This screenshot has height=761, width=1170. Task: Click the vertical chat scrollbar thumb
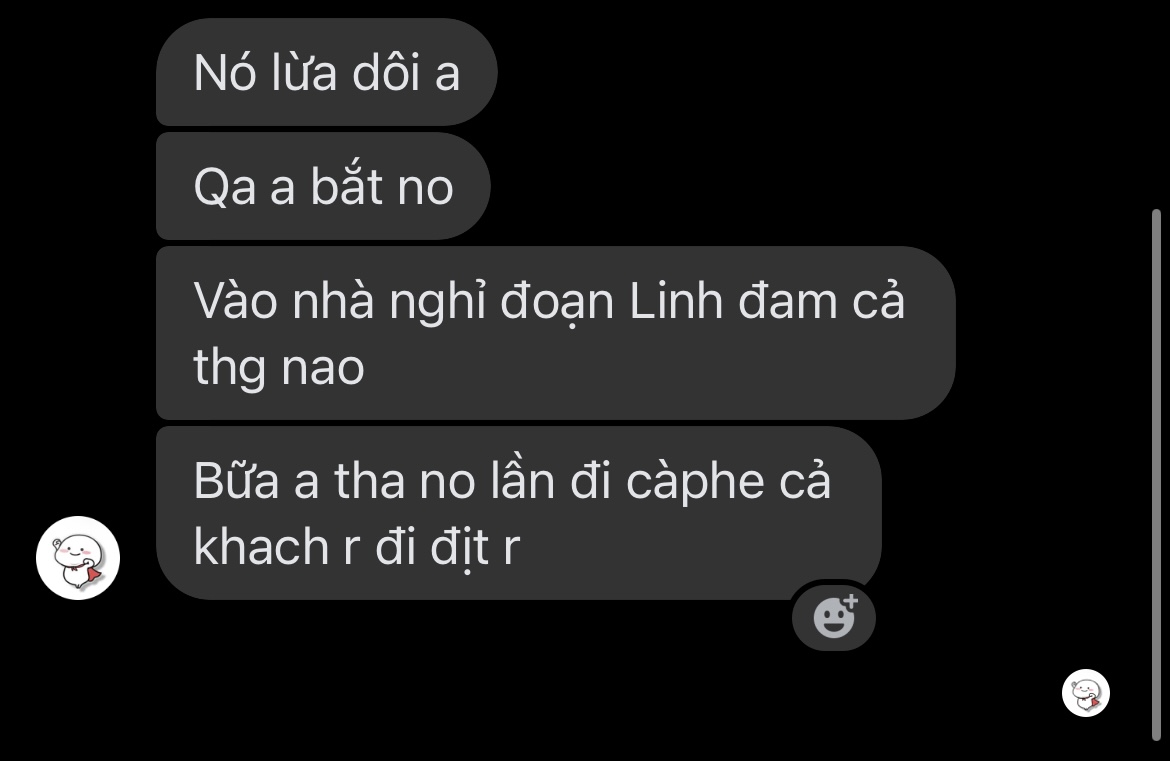click(x=1157, y=474)
